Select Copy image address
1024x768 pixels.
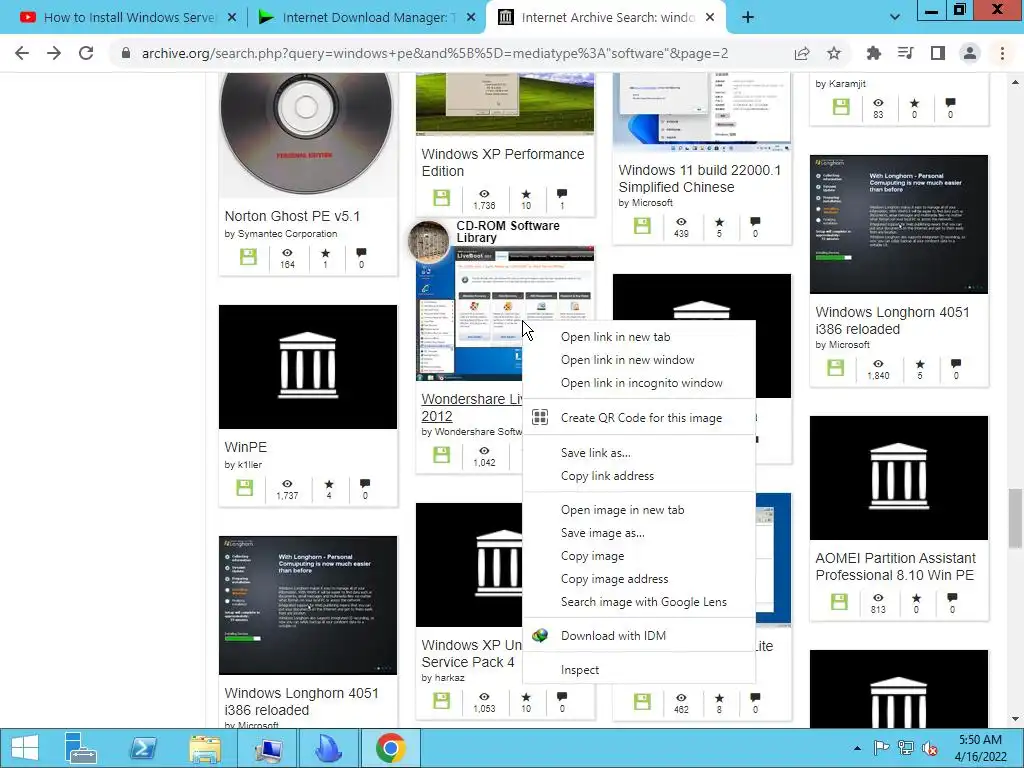point(639,579)
